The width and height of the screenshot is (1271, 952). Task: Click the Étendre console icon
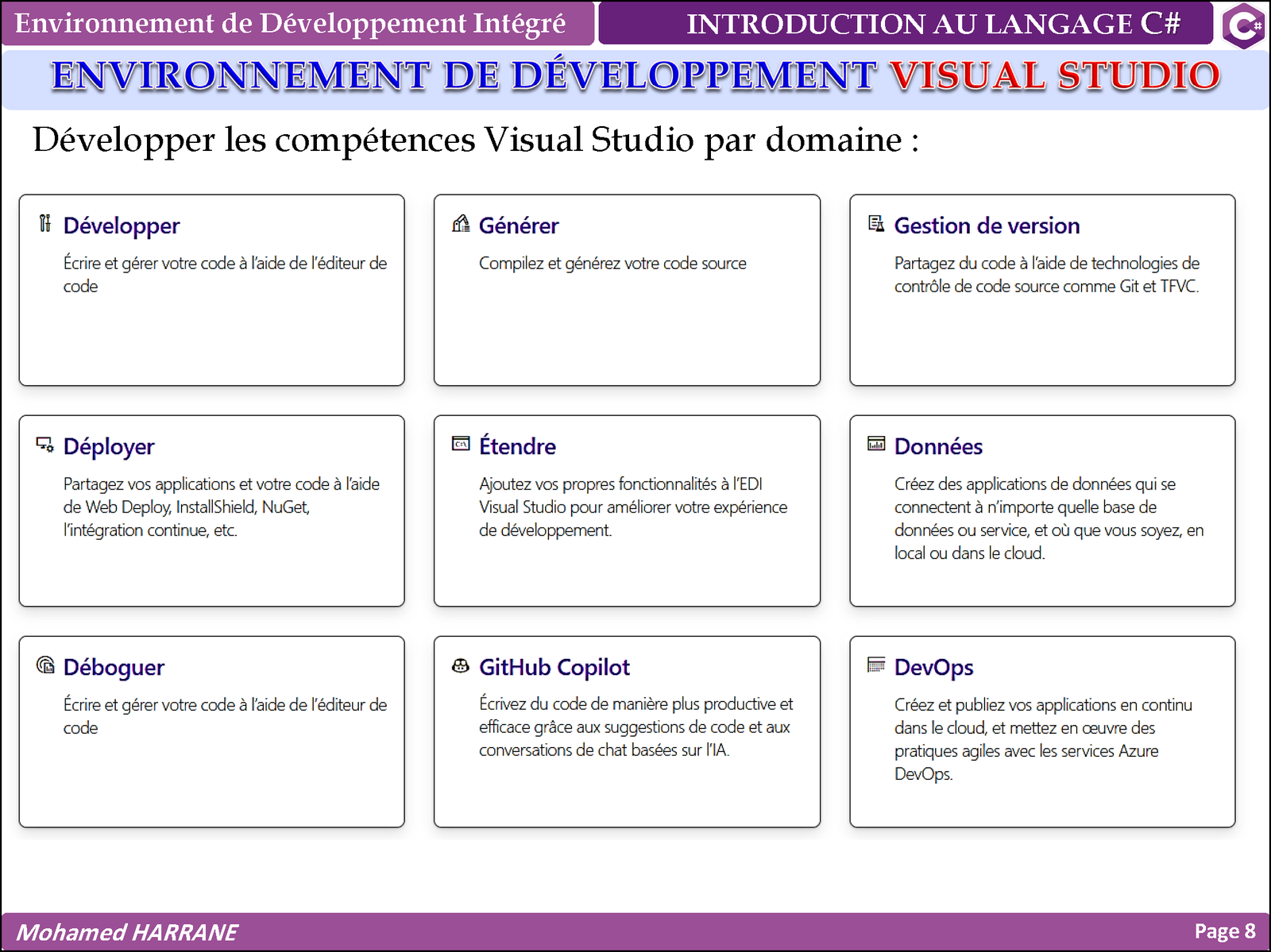[461, 444]
